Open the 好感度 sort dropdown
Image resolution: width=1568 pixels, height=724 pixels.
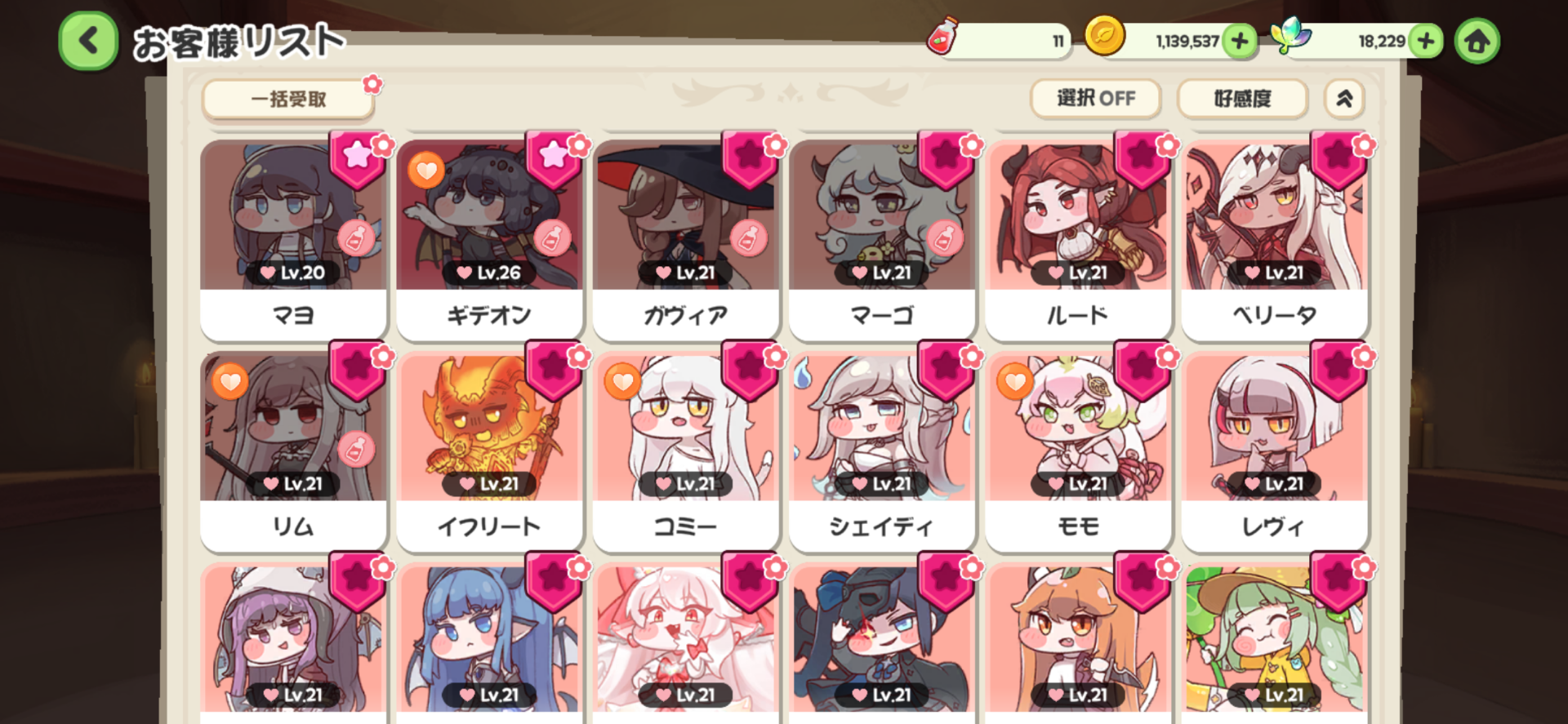tap(1242, 99)
